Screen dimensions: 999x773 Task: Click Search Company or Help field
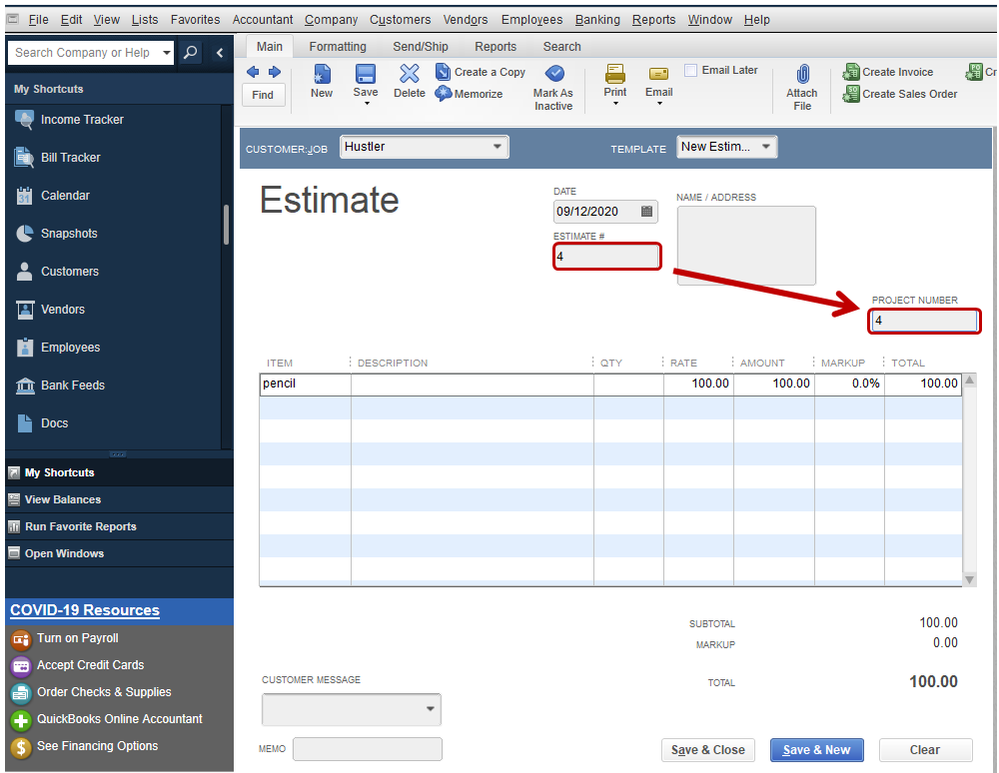84,52
